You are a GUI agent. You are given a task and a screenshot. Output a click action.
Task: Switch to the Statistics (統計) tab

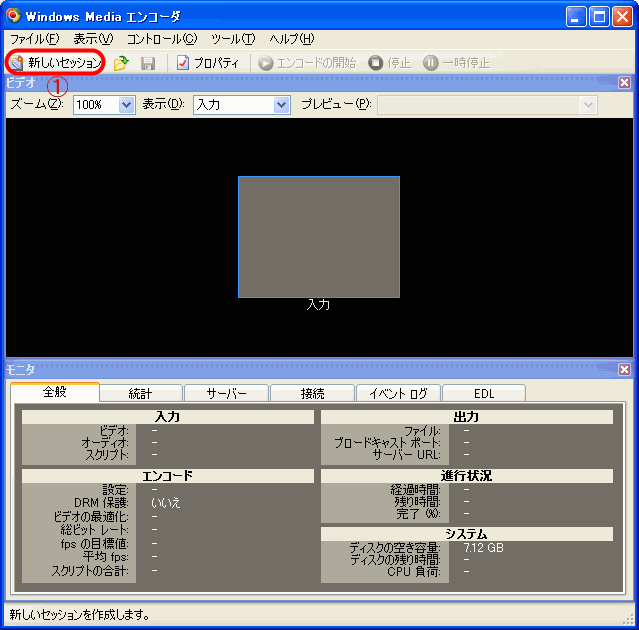pyautogui.click(x=141, y=393)
